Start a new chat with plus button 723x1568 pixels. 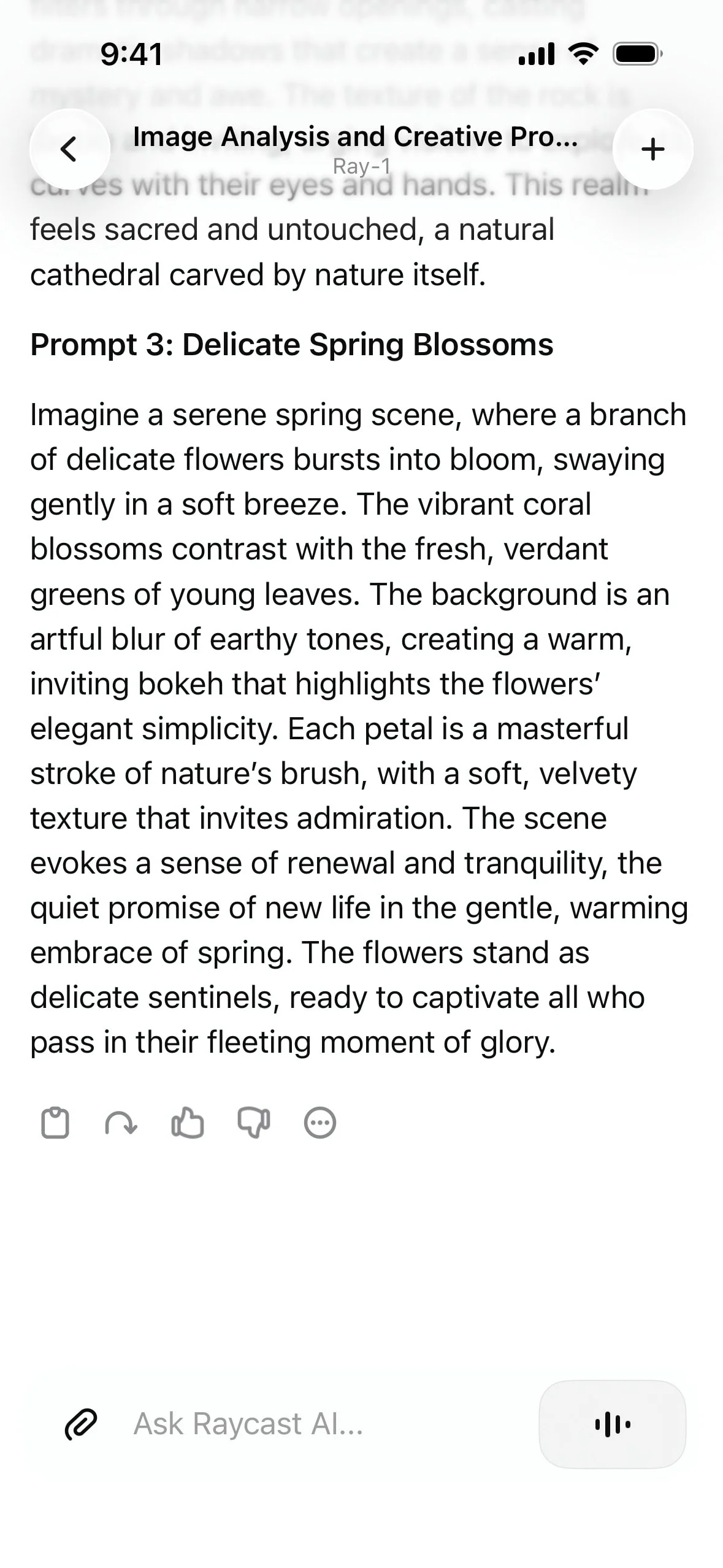(x=652, y=149)
